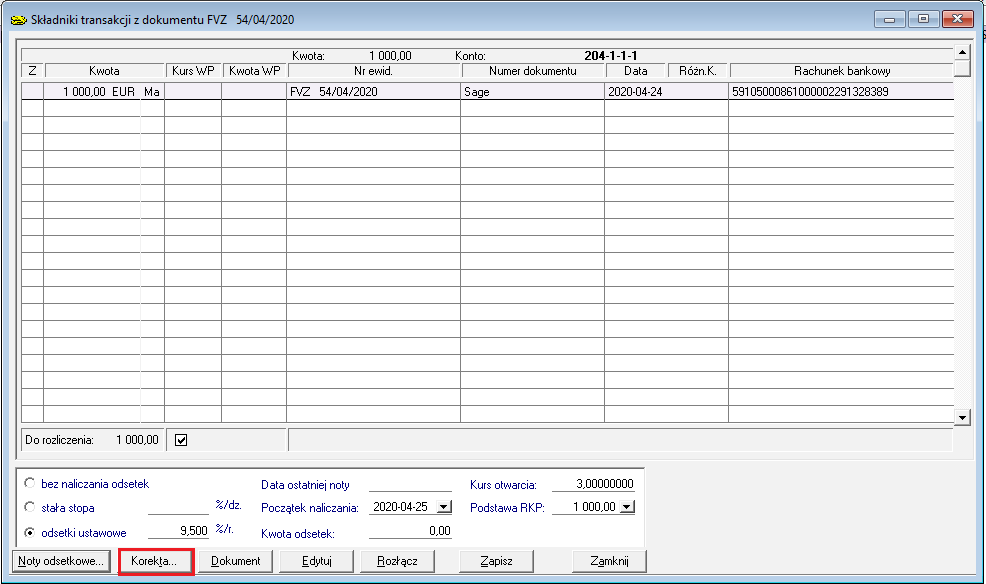
Task: Open Podstawa RKP dropdown arrow
Action: click(627, 507)
